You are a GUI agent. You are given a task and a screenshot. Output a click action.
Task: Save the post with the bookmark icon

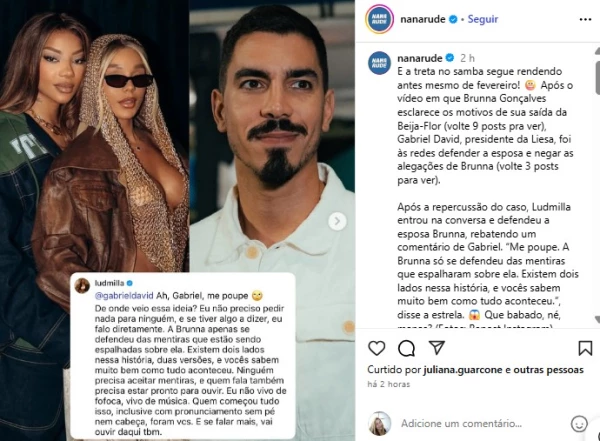pyautogui.click(x=585, y=348)
